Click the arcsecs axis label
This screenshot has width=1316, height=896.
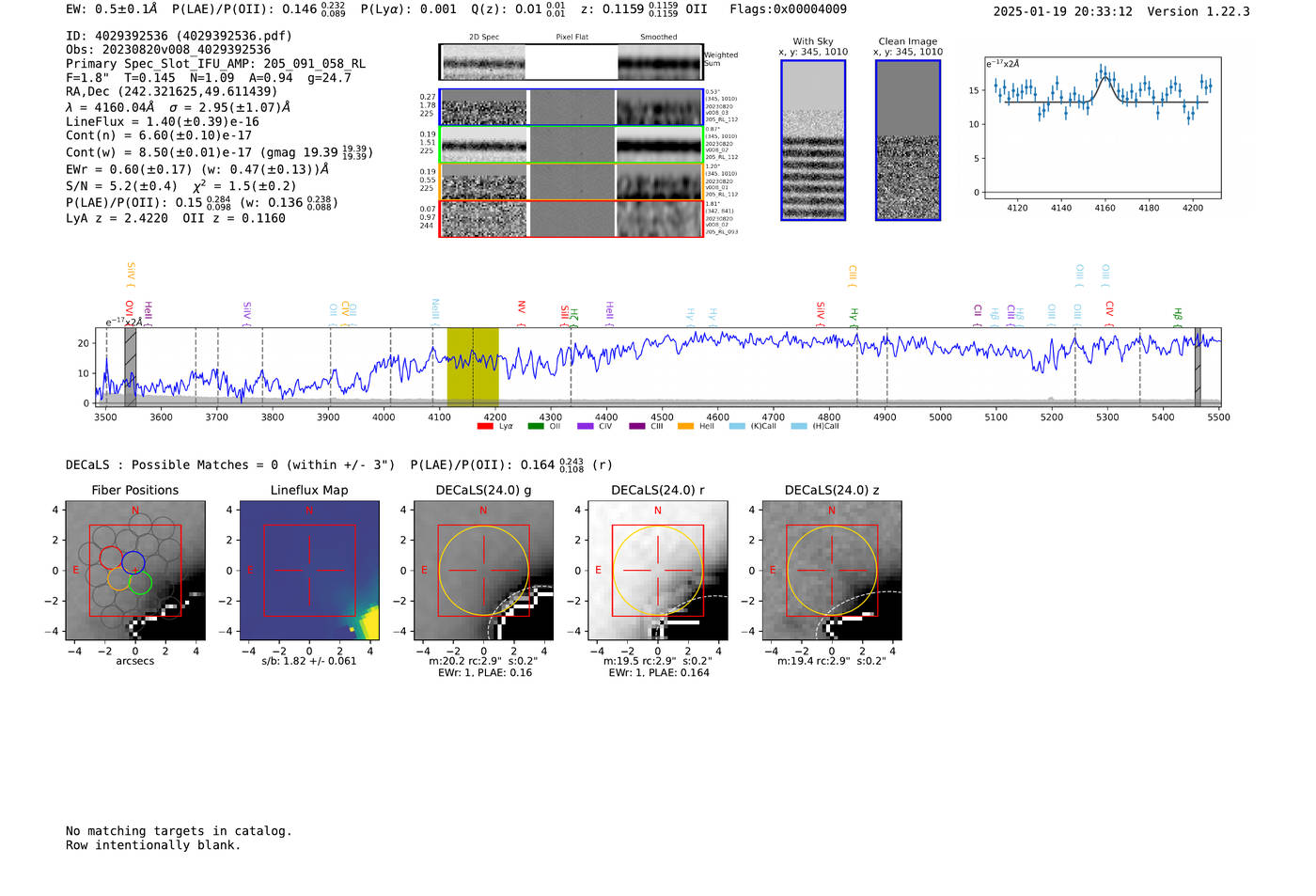pos(135,661)
